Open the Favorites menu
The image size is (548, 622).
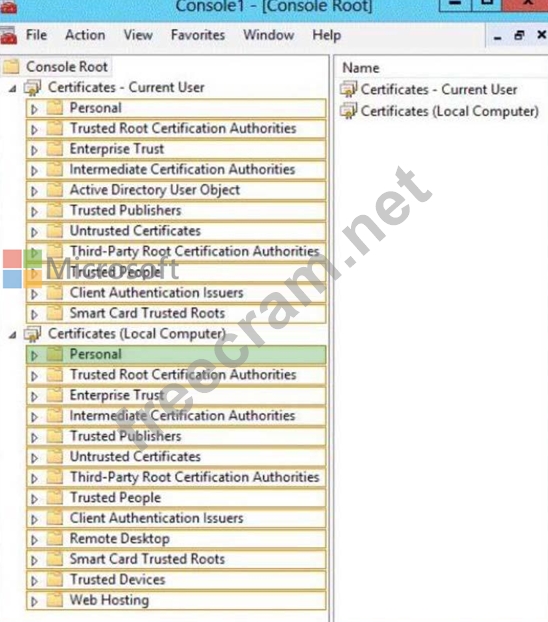(x=198, y=35)
